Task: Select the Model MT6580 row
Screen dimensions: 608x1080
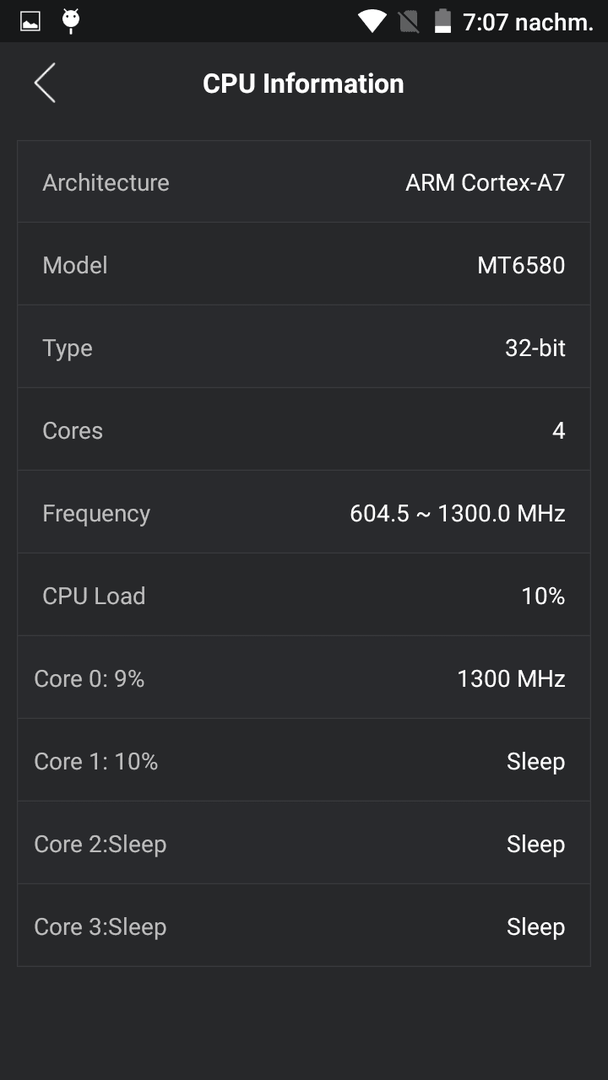Action: coord(304,264)
